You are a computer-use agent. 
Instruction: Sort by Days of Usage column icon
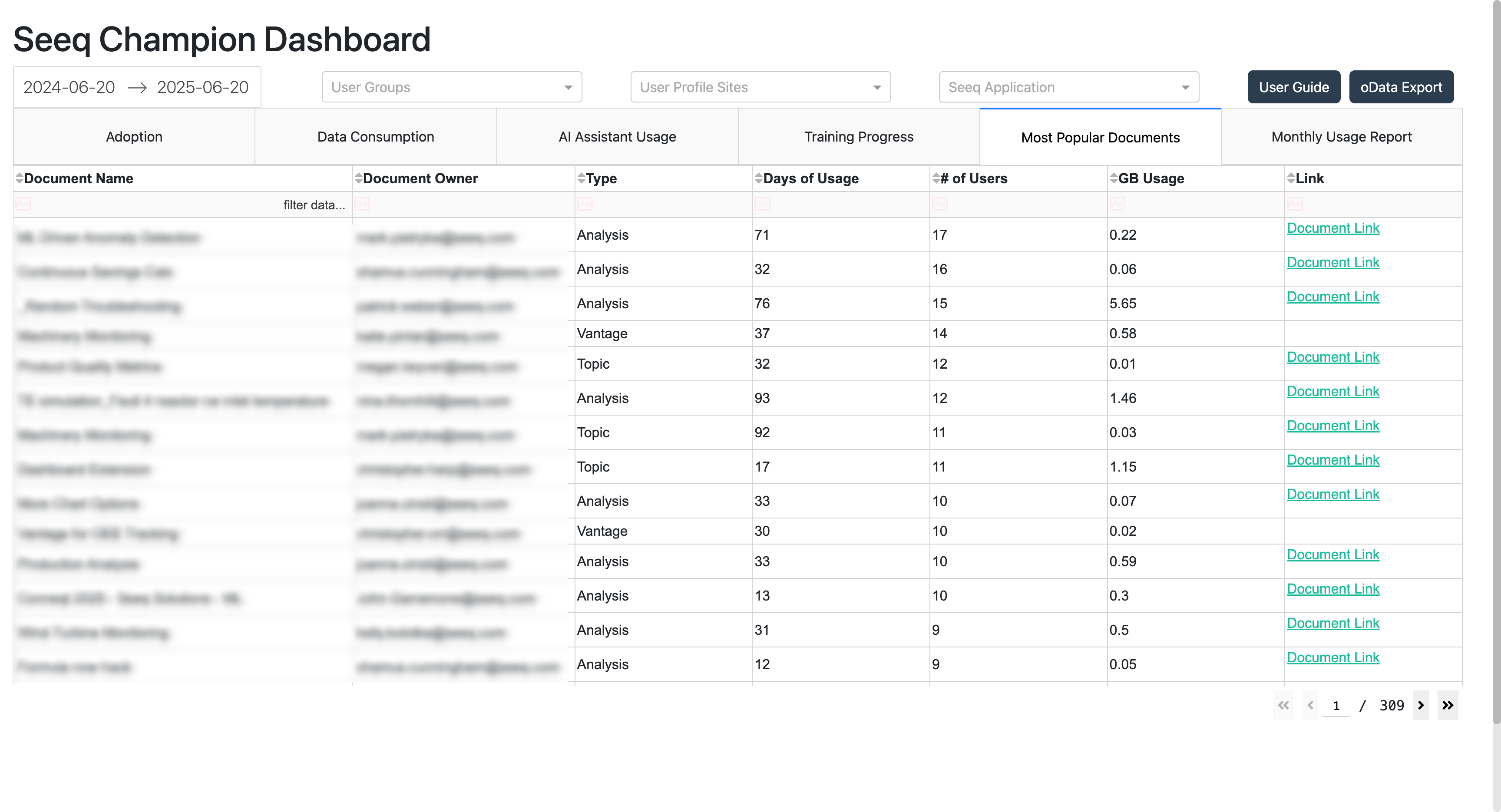[758, 178]
